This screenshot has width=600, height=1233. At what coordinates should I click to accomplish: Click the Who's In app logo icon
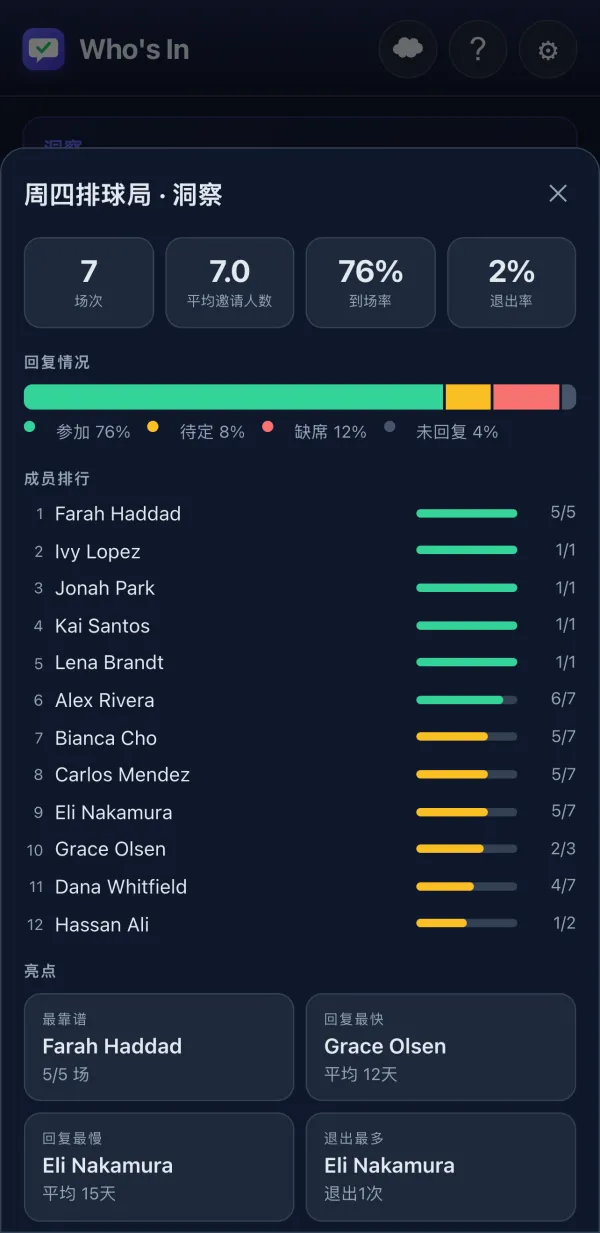(44, 49)
